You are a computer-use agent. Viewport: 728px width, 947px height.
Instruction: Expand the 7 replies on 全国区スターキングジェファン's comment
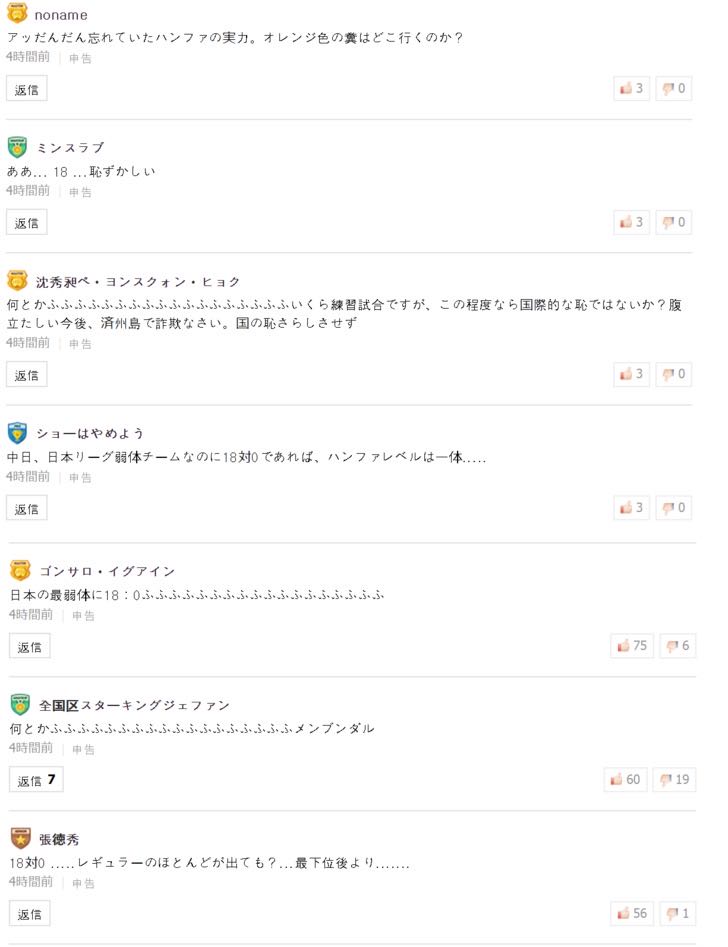pyautogui.click(x=36, y=781)
